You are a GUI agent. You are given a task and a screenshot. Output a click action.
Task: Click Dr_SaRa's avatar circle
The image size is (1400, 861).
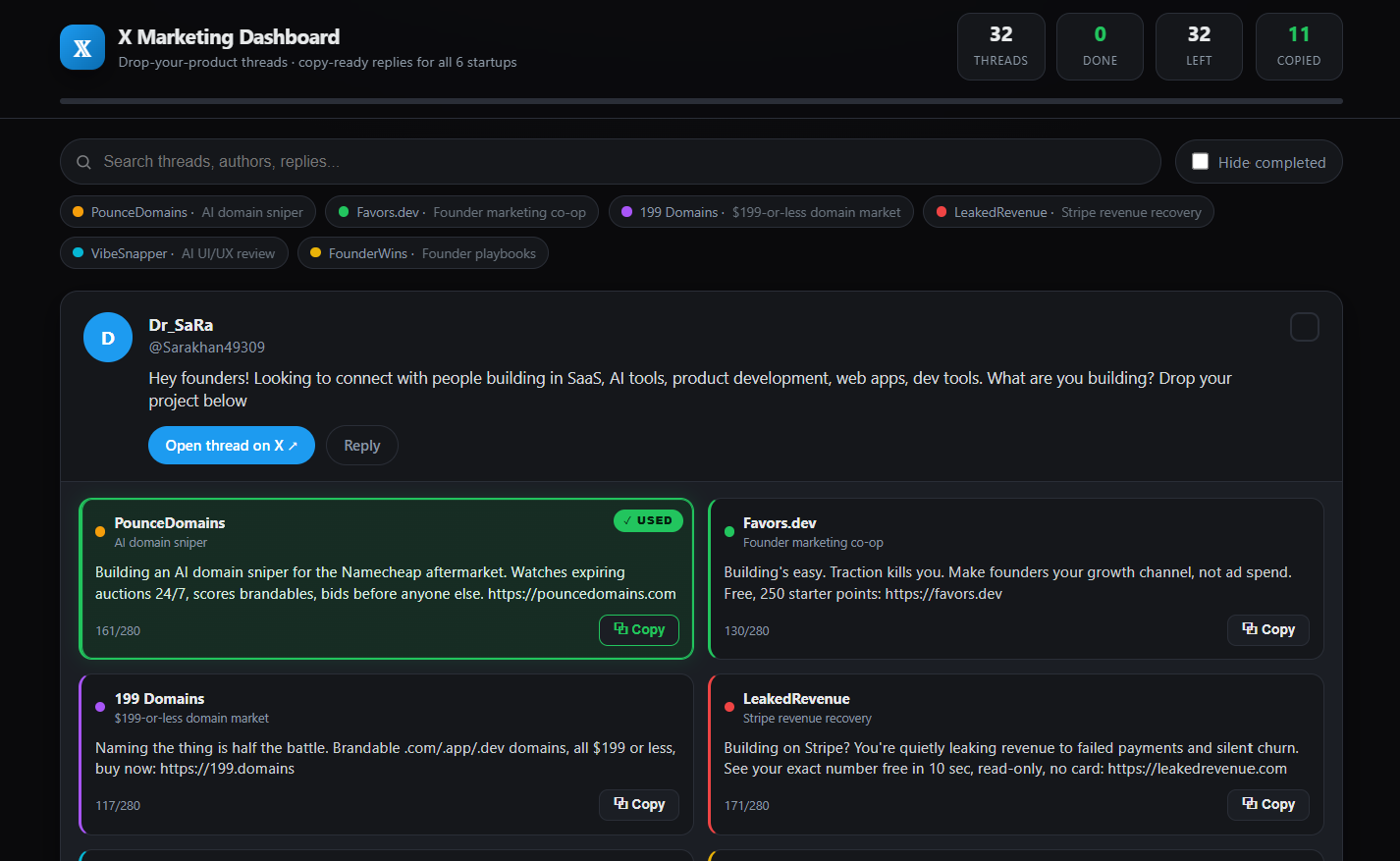pyautogui.click(x=108, y=338)
